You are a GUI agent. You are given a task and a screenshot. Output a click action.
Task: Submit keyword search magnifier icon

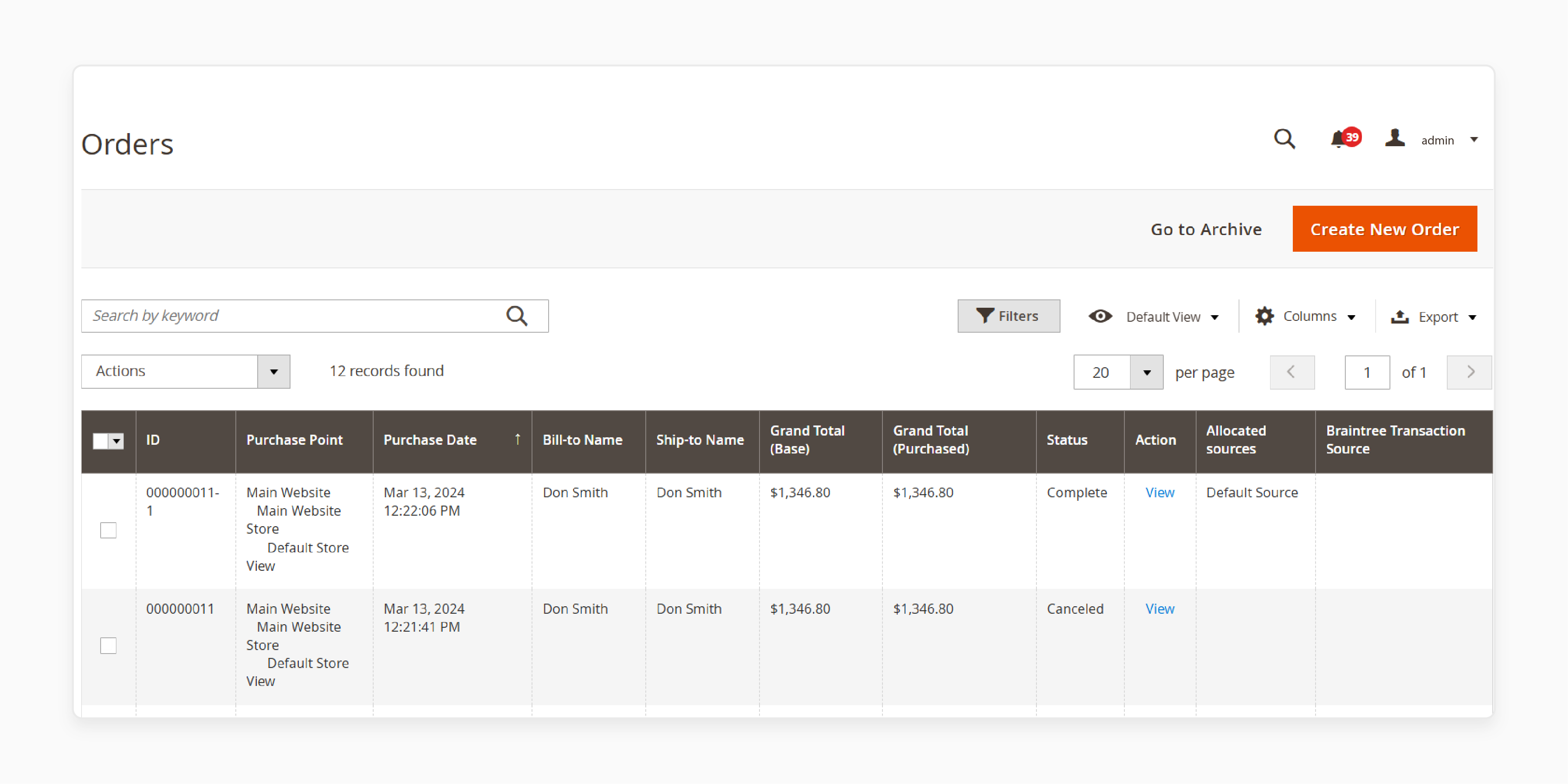point(517,316)
